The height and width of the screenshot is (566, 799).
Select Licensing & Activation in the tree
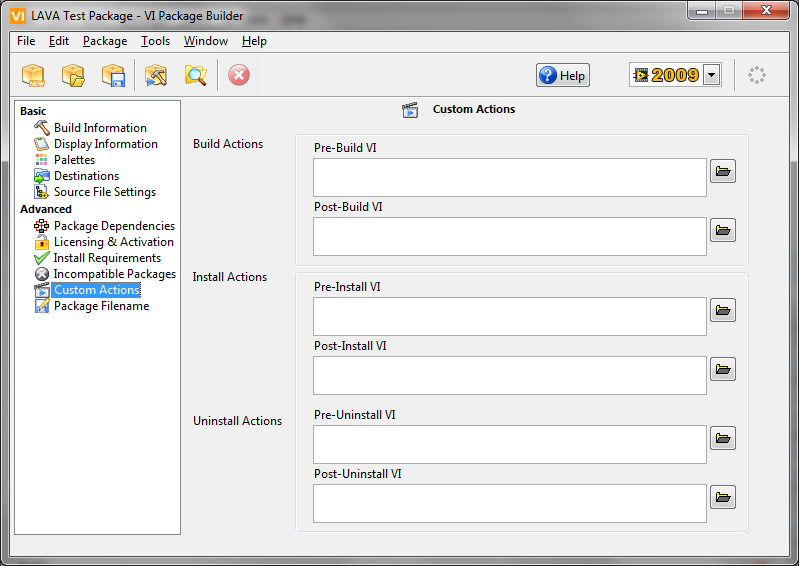pyautogui.click(x=114, y=242)
